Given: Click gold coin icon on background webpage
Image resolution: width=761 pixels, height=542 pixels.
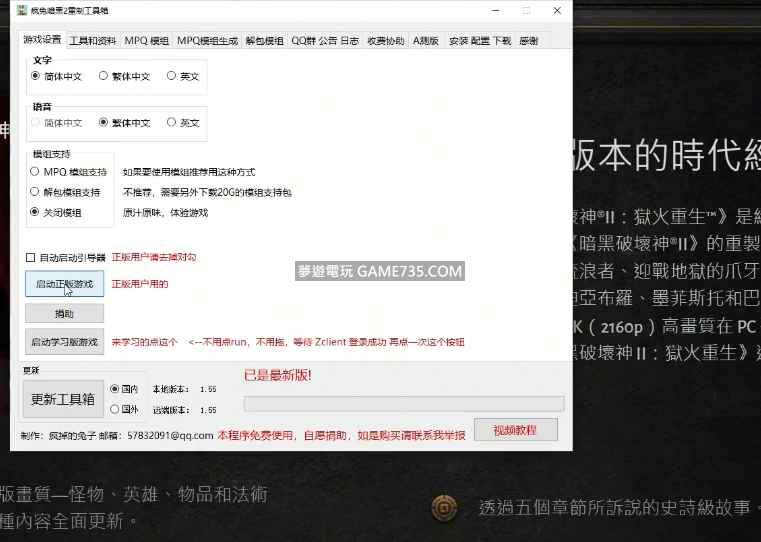Looking at the screenshot, I should pyautogui.click(x=444, y=508).
